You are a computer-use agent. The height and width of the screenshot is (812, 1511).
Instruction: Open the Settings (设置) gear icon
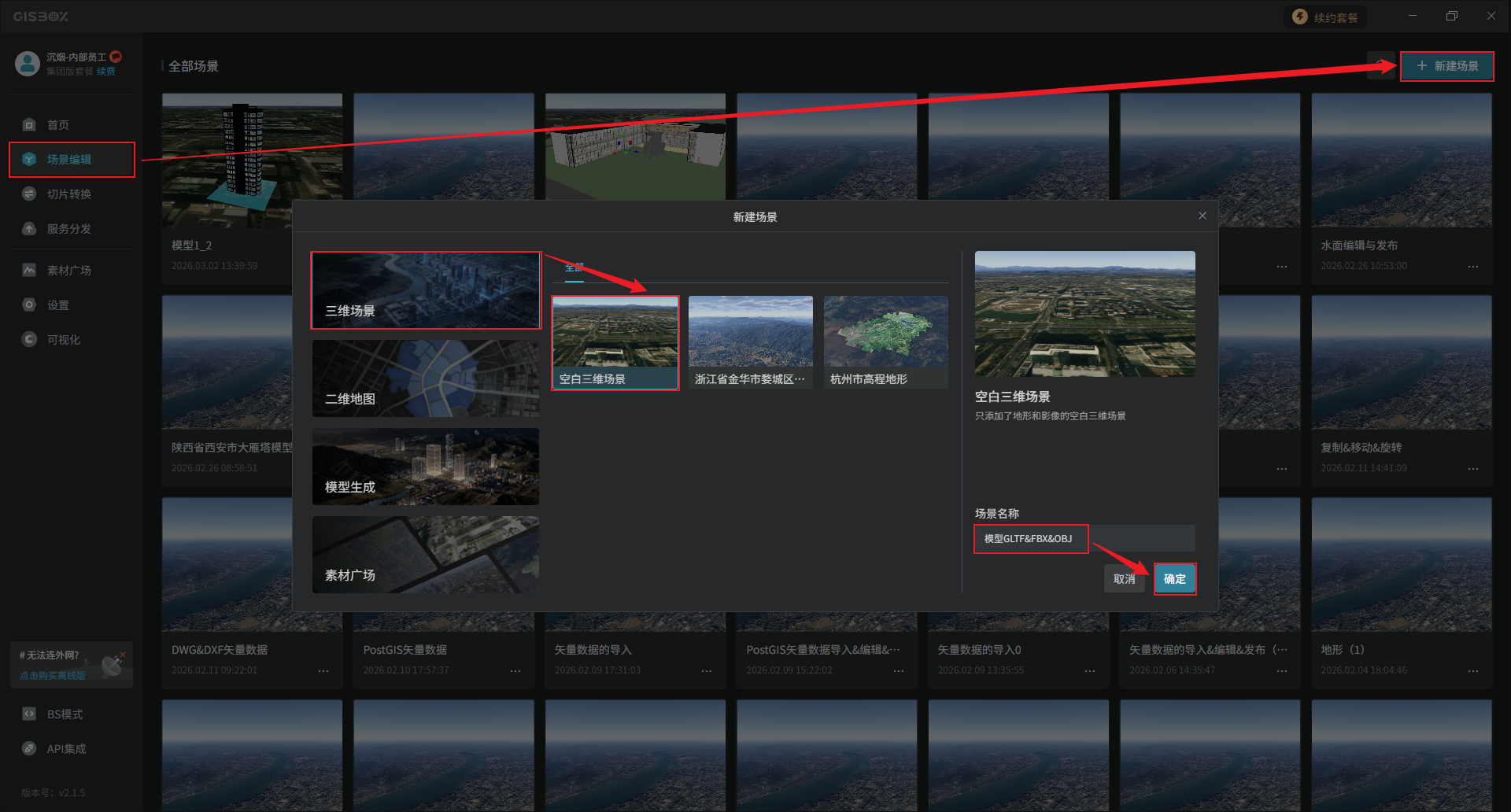[29, 305]
